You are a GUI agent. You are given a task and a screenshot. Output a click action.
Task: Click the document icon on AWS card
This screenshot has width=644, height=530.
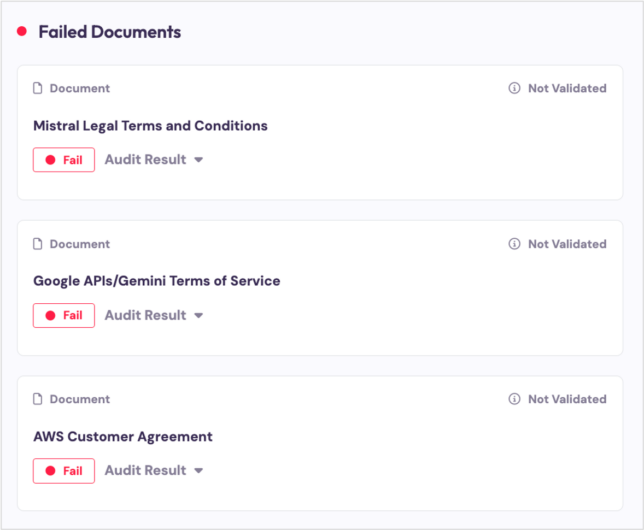(x=38, y=399)
